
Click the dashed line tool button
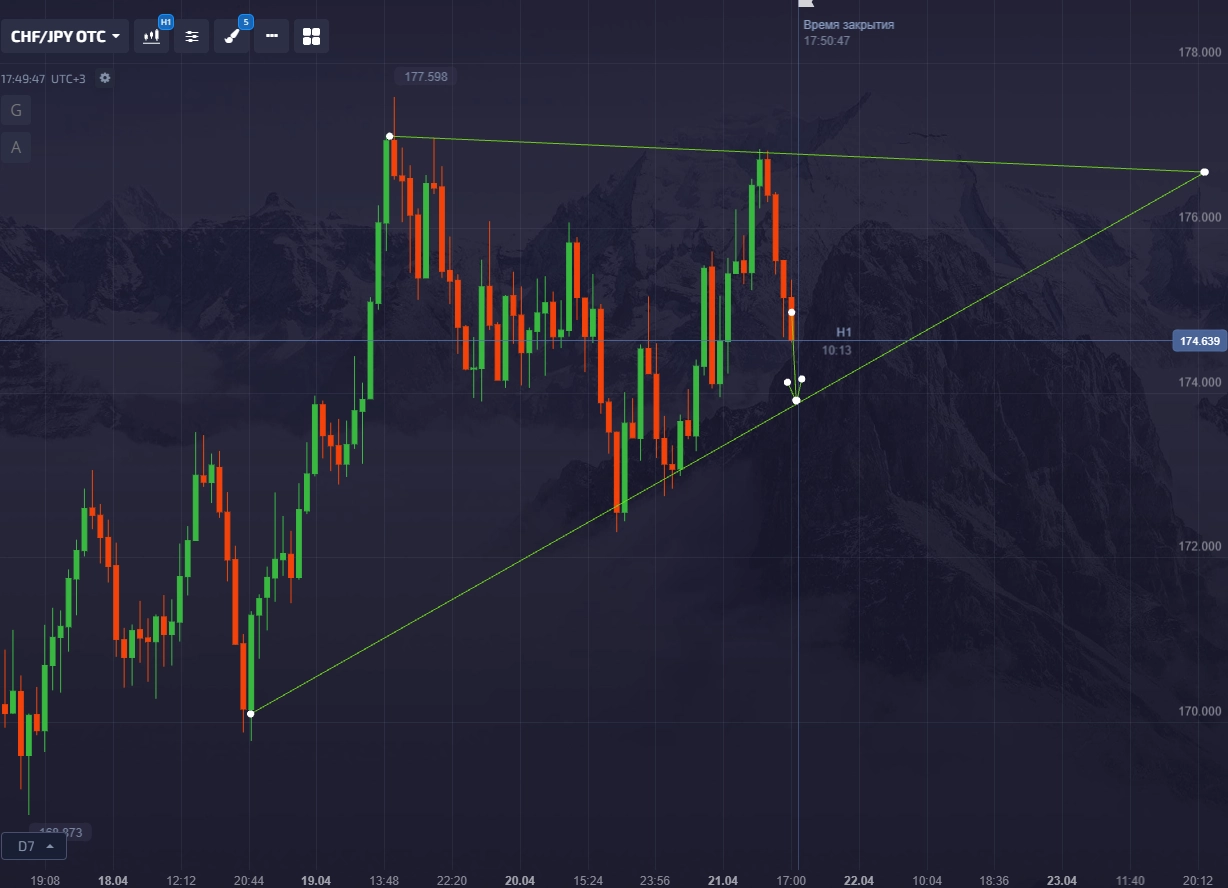click(x=271, y=37)
